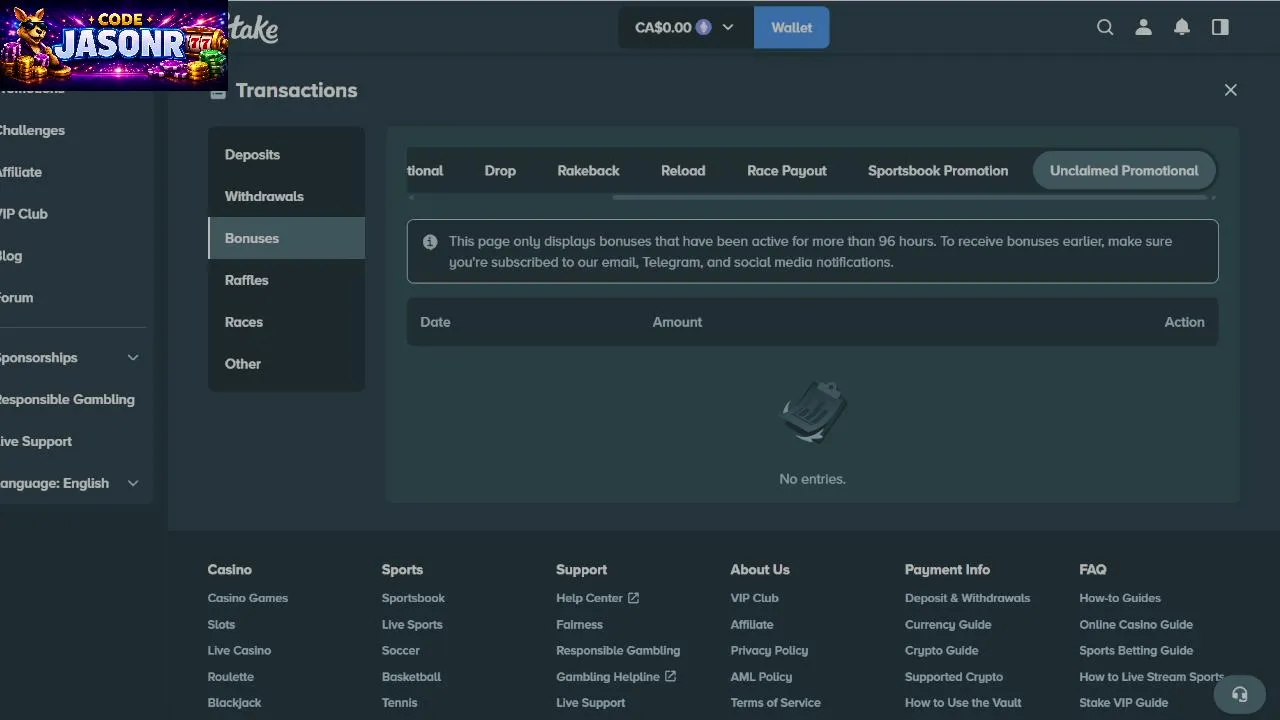Viewport: 1280px width, 720px height.
Task: Open the Casino Games footer link
Action: 247,598
